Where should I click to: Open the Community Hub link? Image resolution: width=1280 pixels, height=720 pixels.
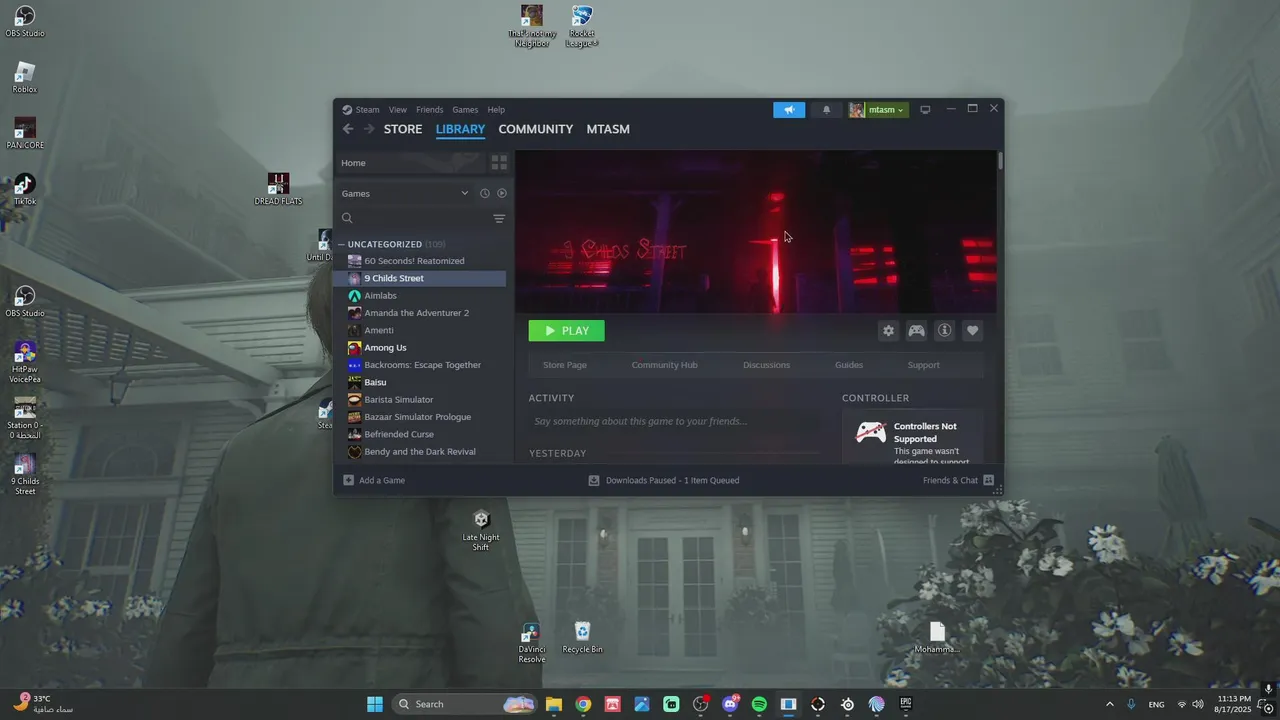(x=664, y=365)
